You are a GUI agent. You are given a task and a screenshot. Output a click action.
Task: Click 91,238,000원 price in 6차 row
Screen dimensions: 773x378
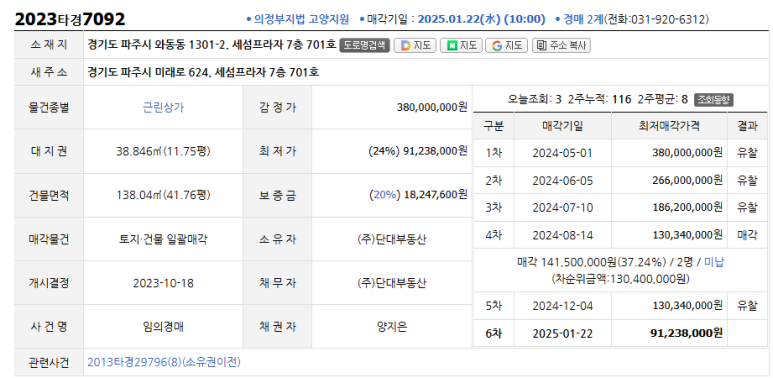click(687, 333)
